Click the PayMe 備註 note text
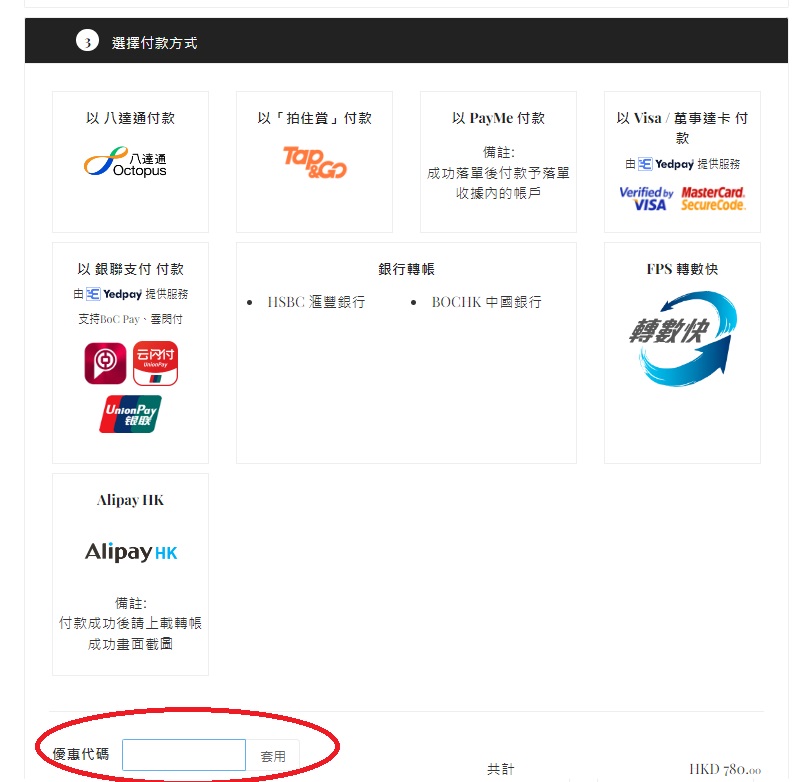Image resolution: width=796 pixels, height=782 pixels. pyautogui.click(x=499, y=173)
